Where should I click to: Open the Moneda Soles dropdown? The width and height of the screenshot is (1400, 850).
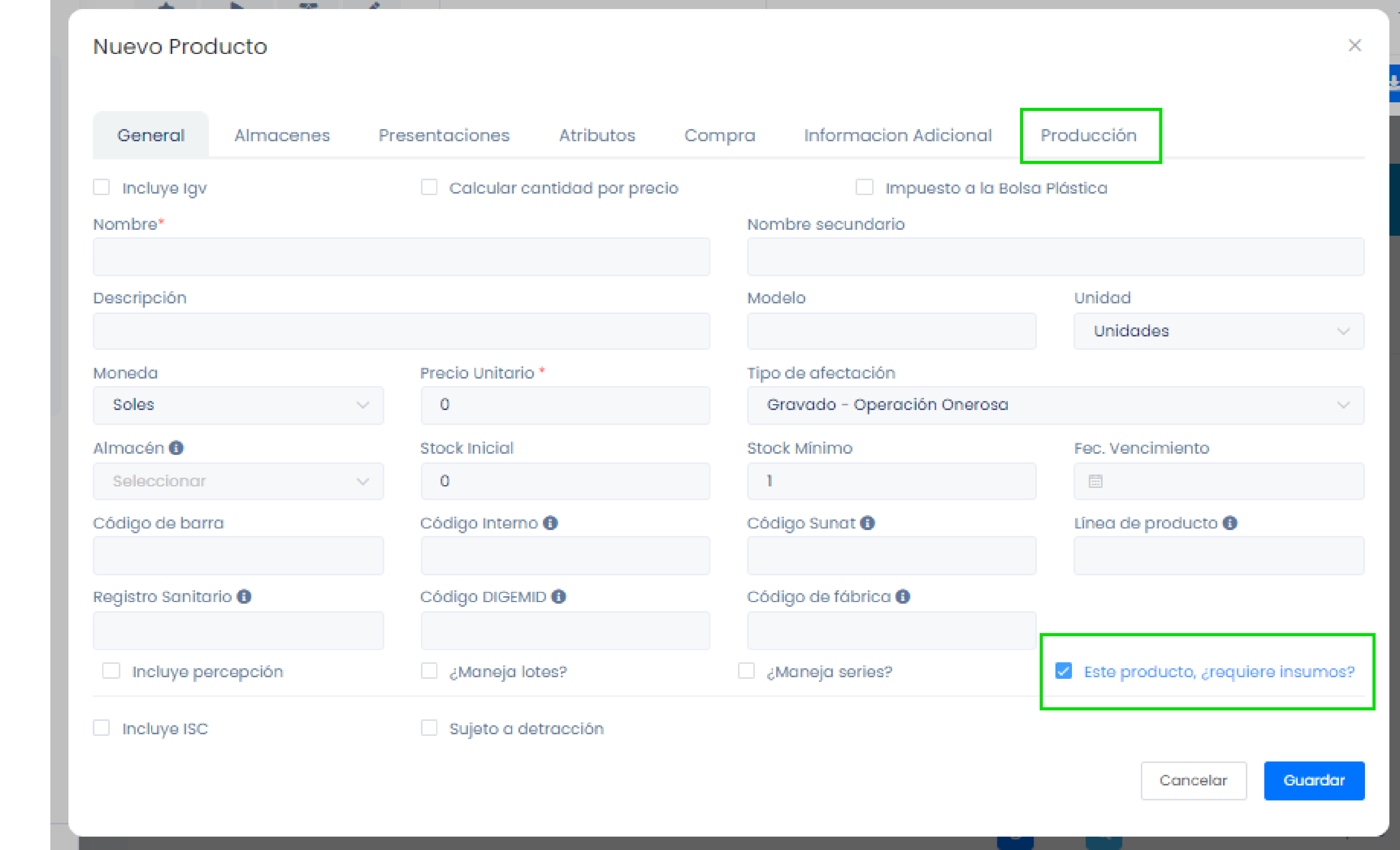point(238,405)
